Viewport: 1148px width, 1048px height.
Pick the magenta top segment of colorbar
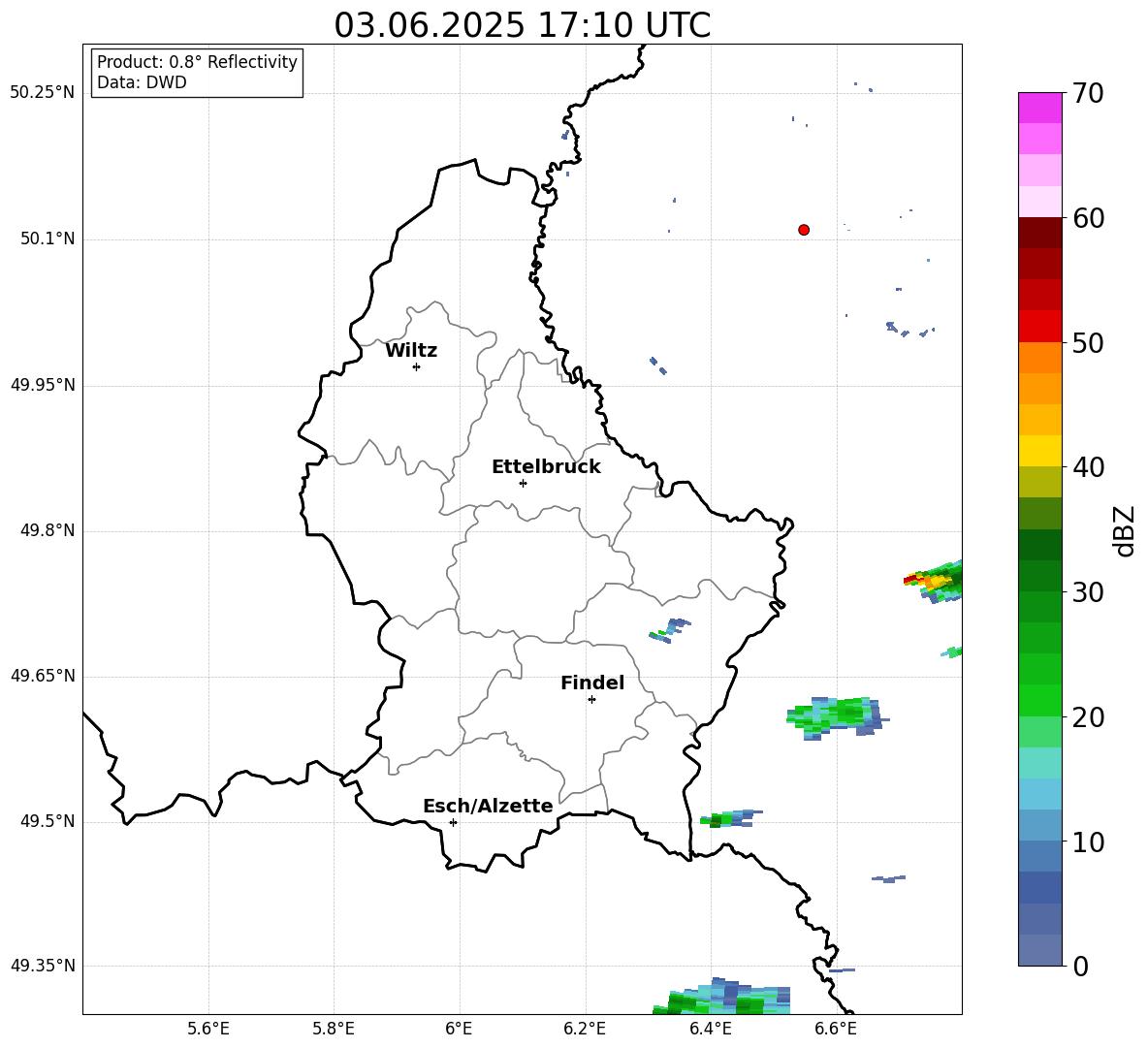1039,108
